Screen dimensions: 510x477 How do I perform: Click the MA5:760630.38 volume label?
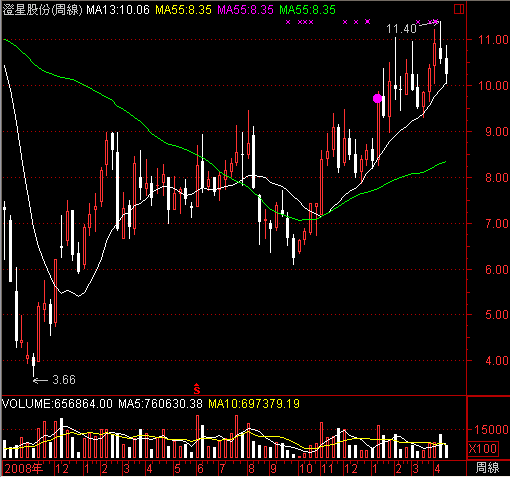(160, 404)
